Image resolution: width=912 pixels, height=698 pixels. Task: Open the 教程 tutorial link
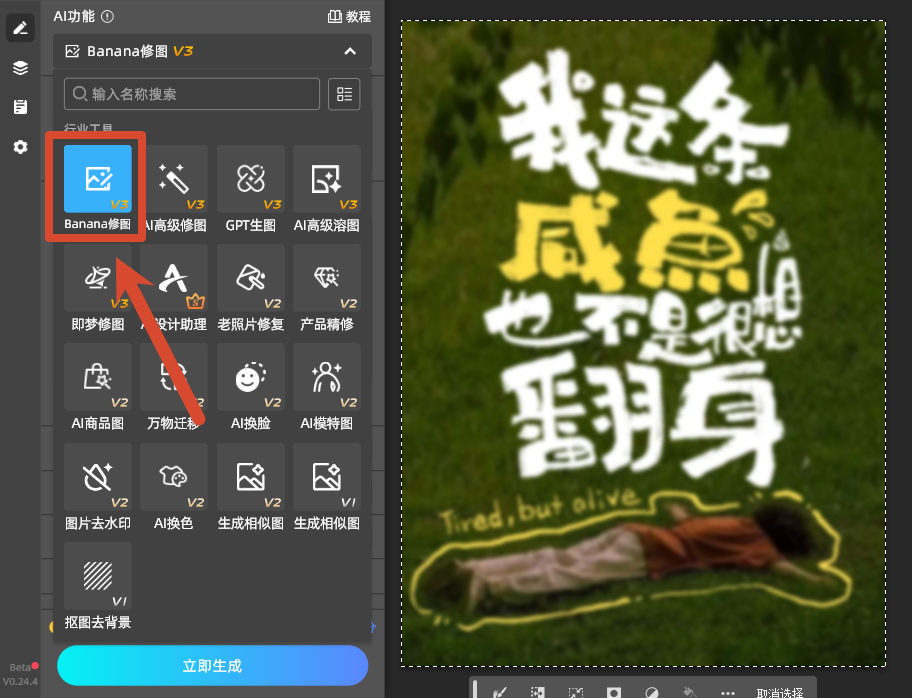click(350, 16)
